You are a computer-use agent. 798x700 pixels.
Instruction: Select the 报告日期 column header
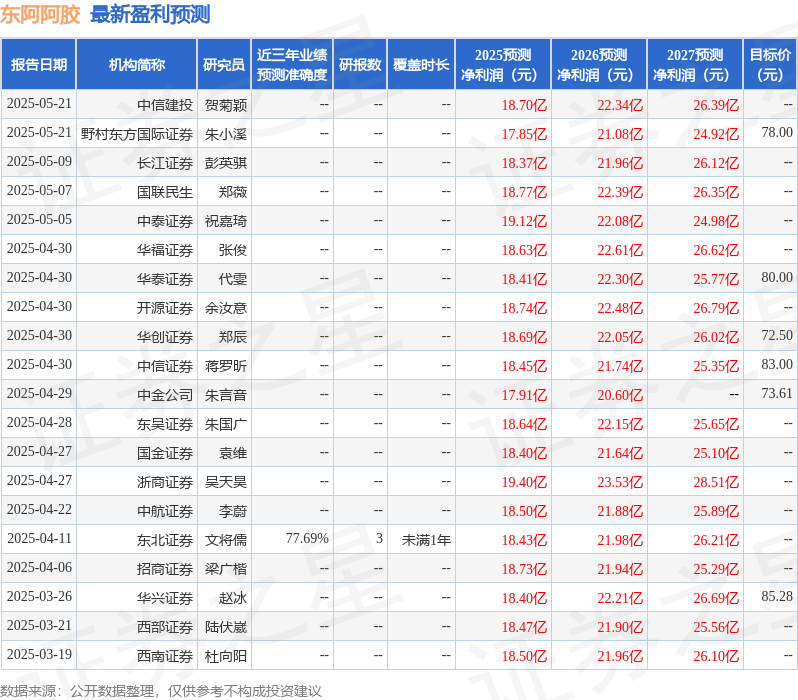(39, 65)
